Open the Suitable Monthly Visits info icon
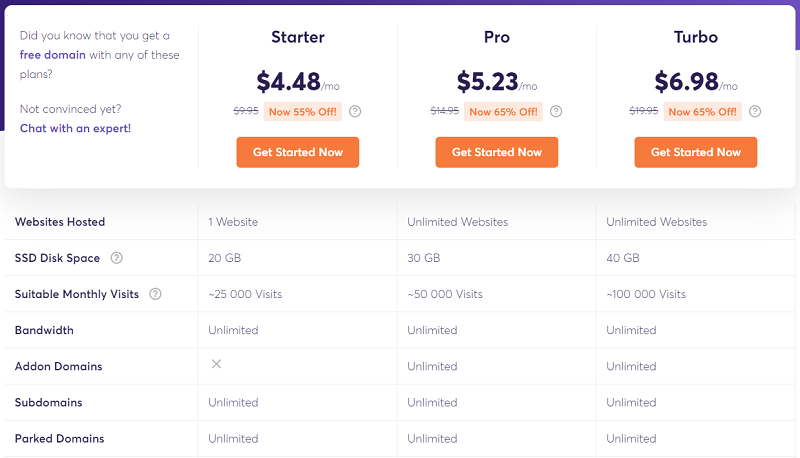 [156, 294]
